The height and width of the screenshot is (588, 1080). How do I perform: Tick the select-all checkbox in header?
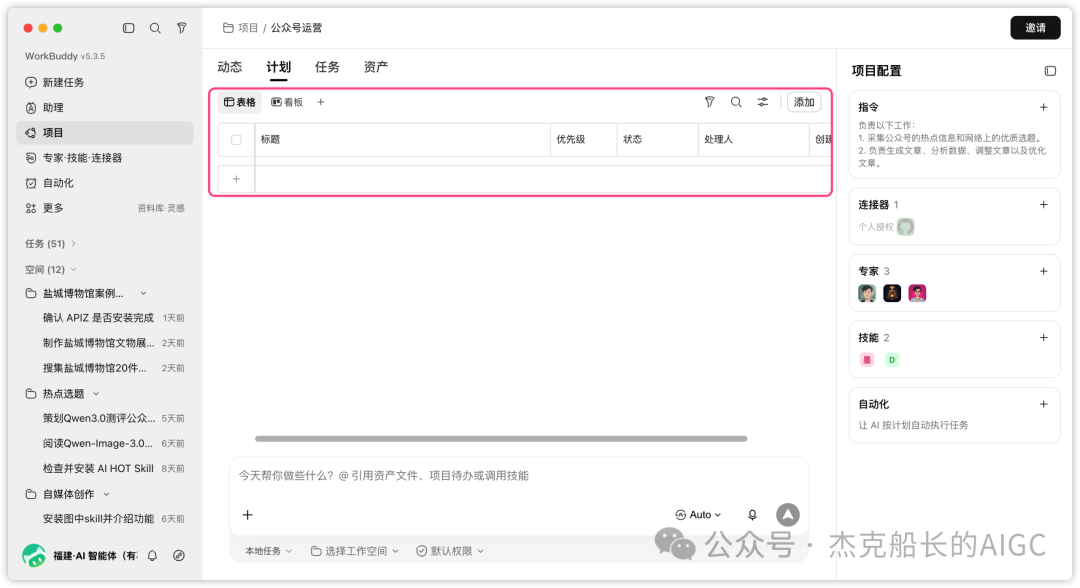(236, 140)
